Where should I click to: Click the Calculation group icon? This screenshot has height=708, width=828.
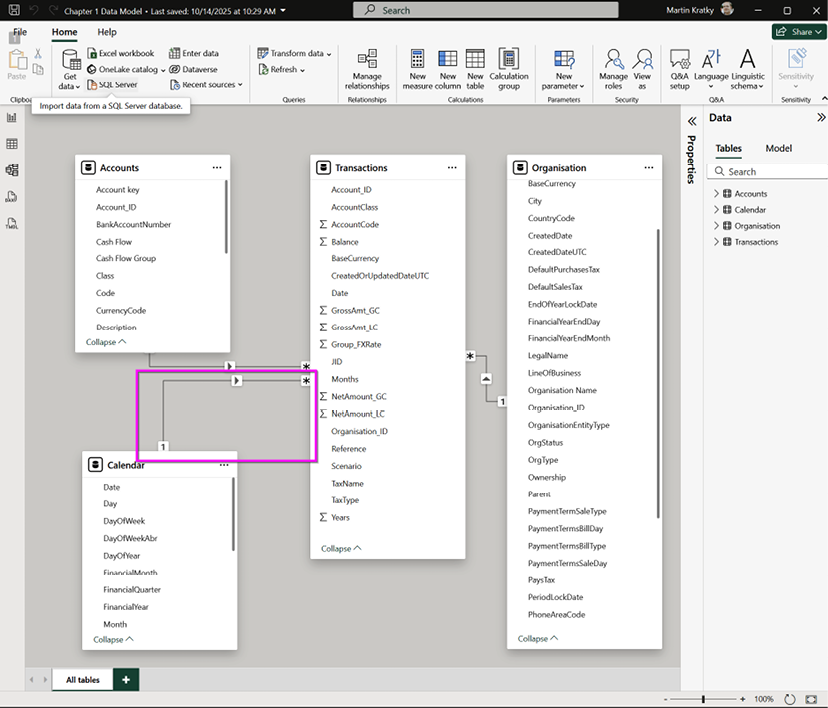pyautogui.click(x=509, y=66)
